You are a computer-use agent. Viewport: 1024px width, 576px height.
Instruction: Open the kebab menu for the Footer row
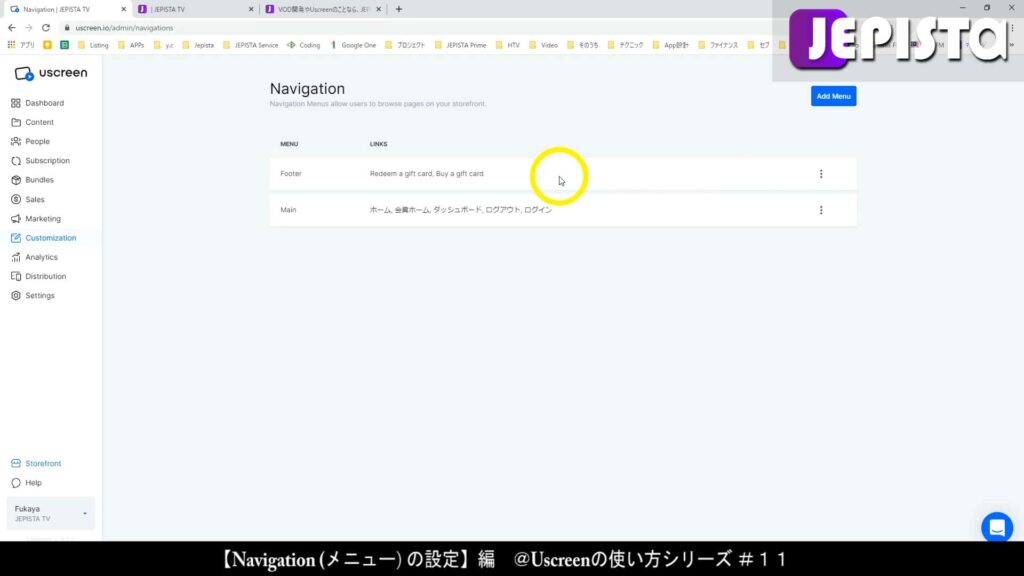tap(821, 173)
